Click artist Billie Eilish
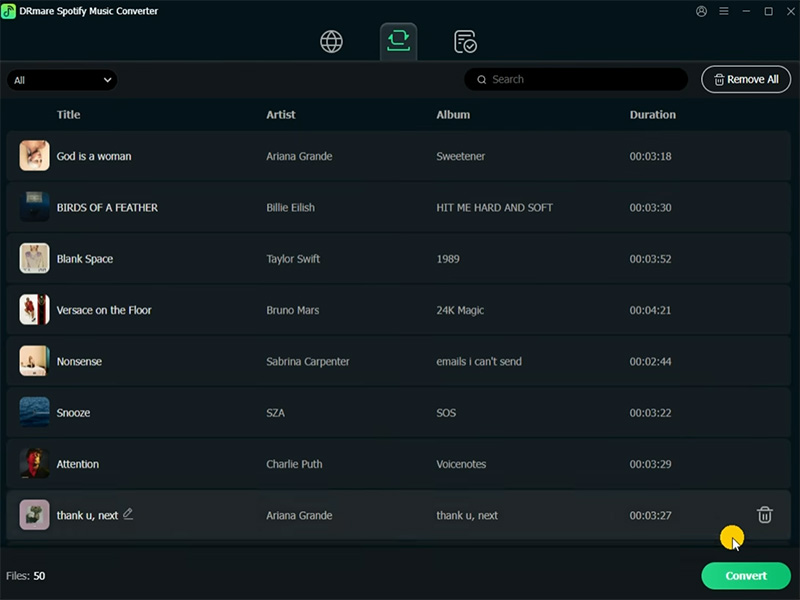The height and width of the screenshot is (600, 800). pyautogui.click(x=290, y=208)
